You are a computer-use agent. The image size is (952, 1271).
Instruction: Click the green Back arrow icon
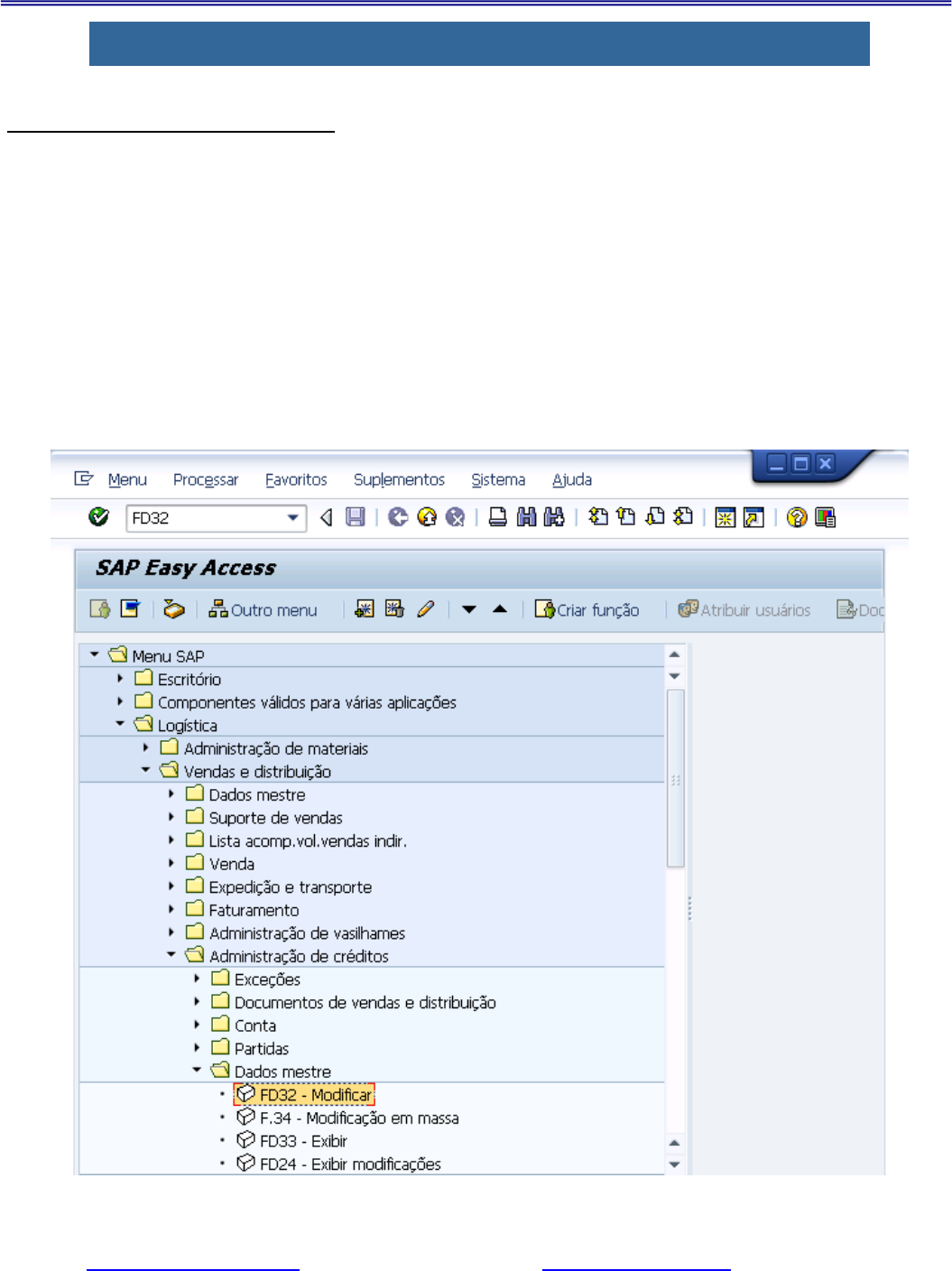click(398, 517)
